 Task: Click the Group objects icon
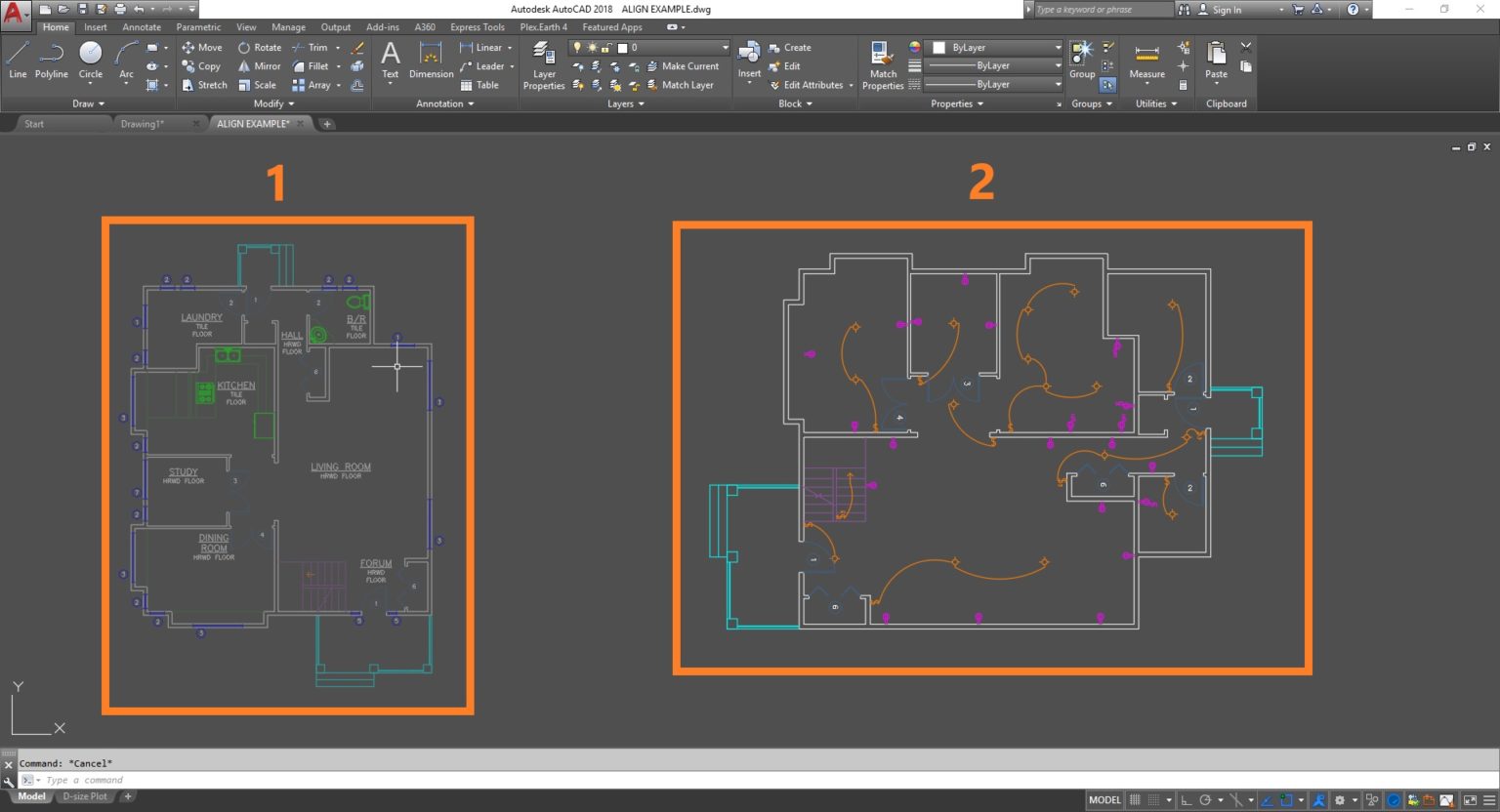tap(1082, 60)
